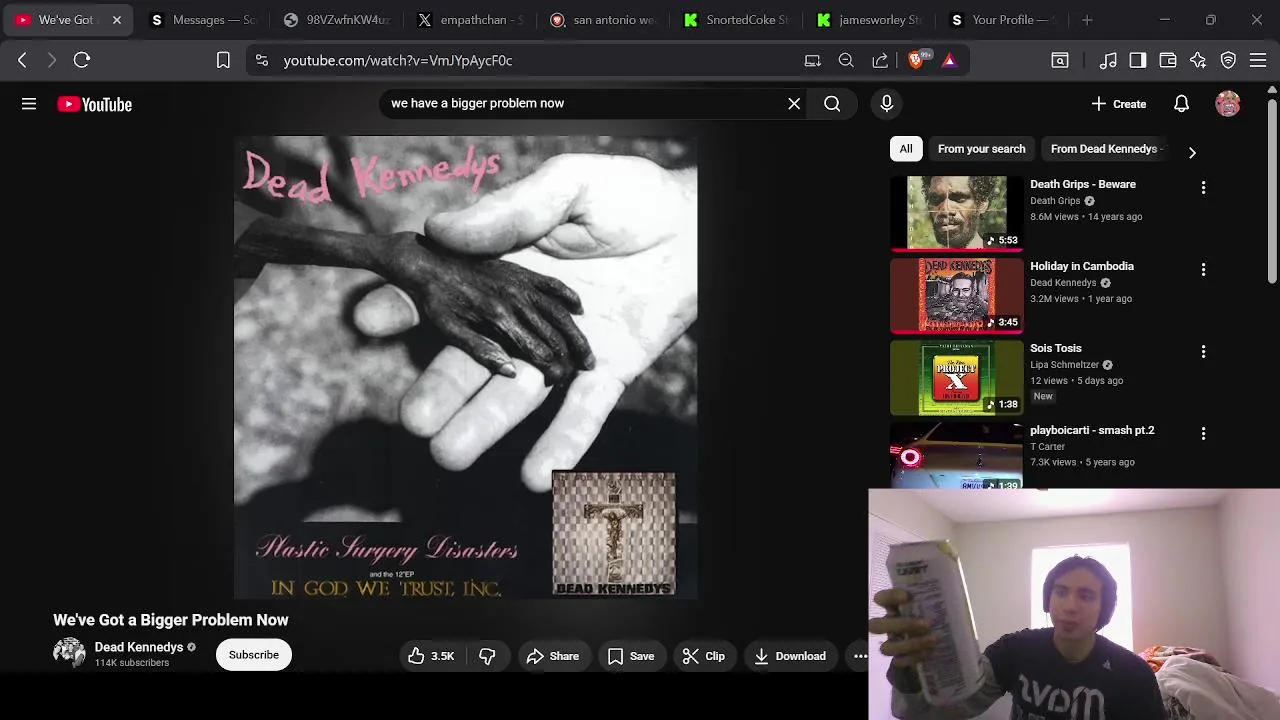
Task: Like the video with 3.5K likes
Action: point(432,656)
